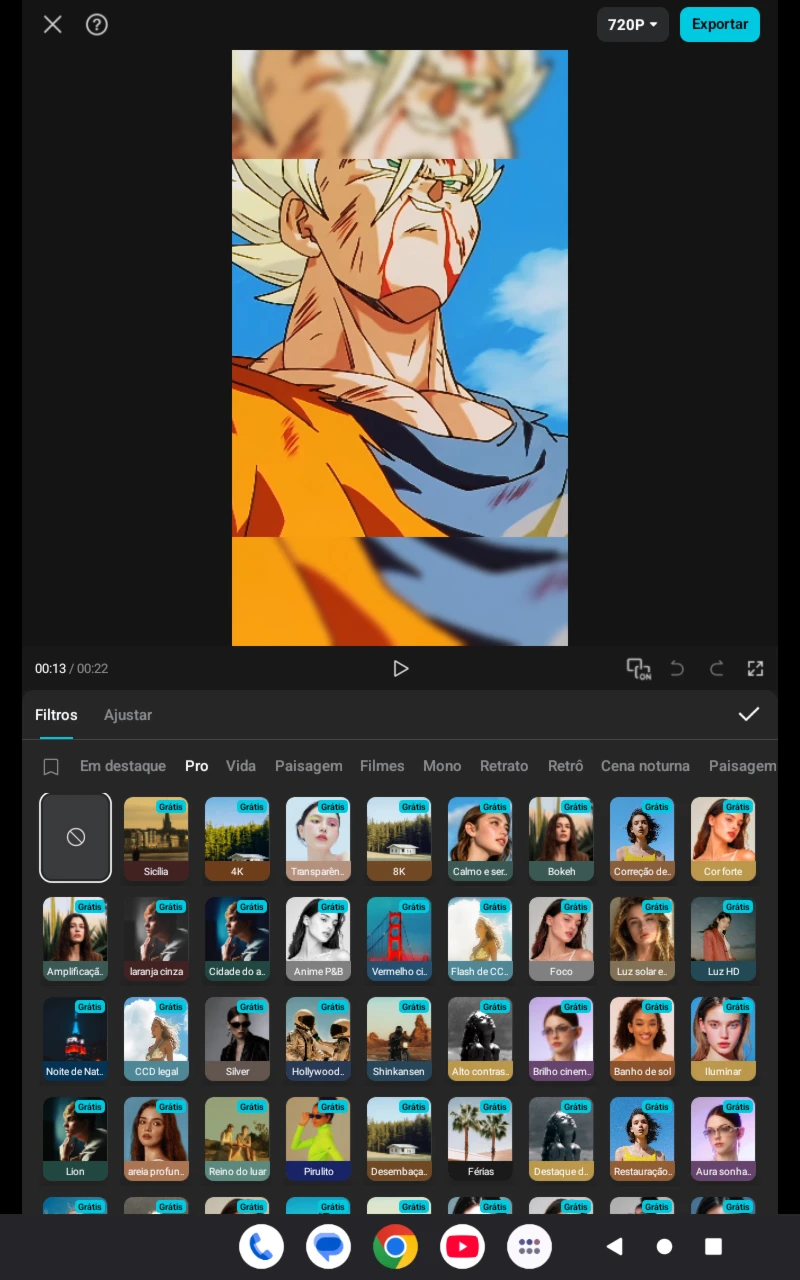
Task: Confirm filters with the checkmark icon
Action: point(748,714)
